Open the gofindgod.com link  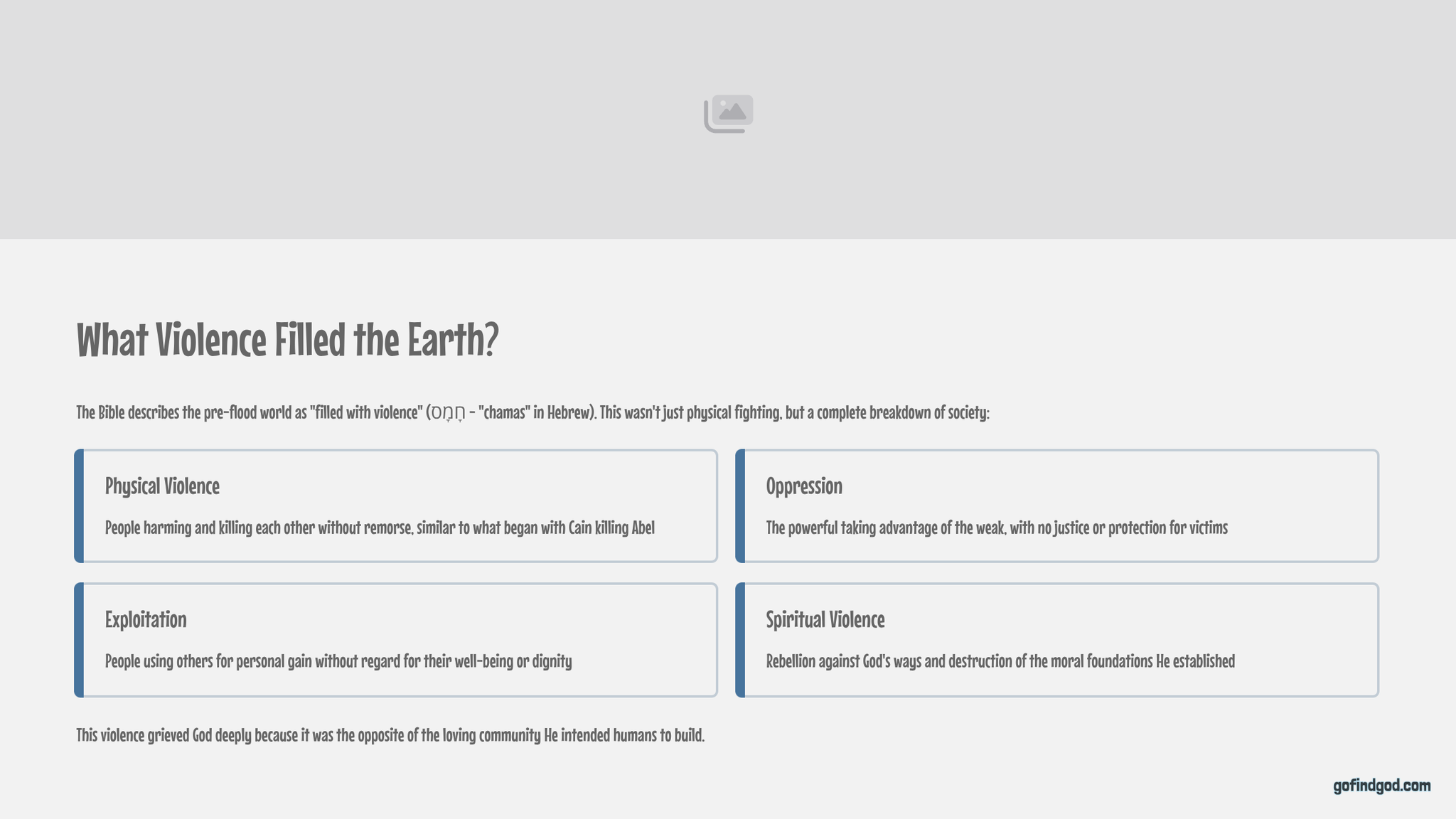(x=1381, y=786)
